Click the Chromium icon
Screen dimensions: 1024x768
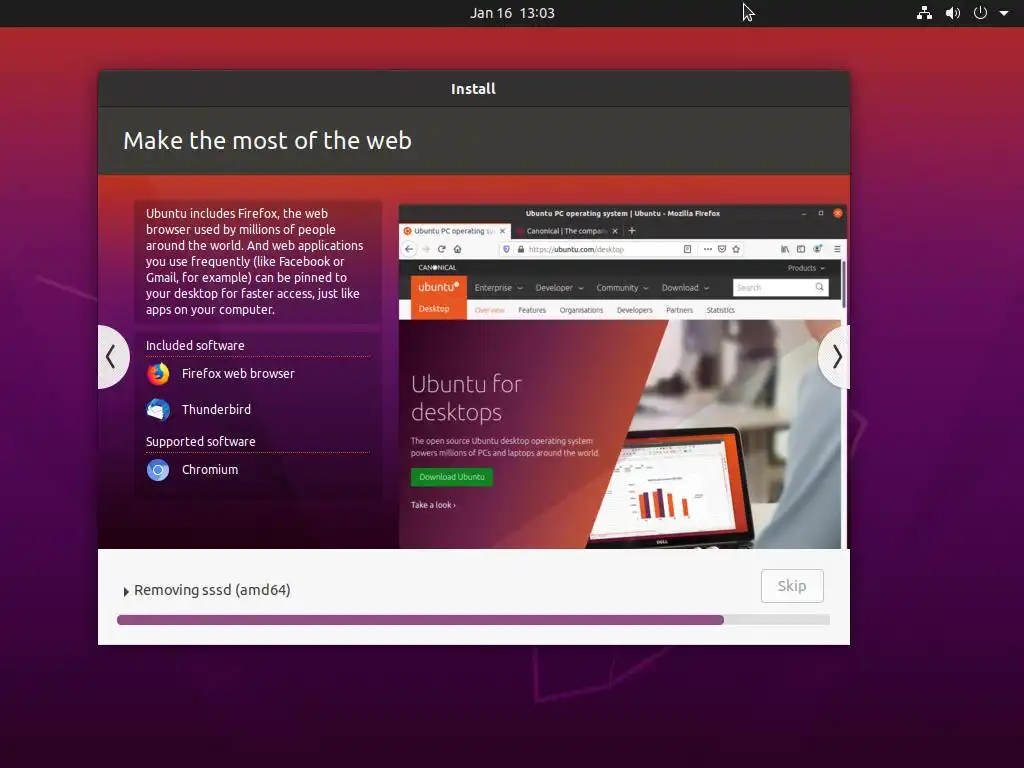pyautogui.click(x=158, y=470)
